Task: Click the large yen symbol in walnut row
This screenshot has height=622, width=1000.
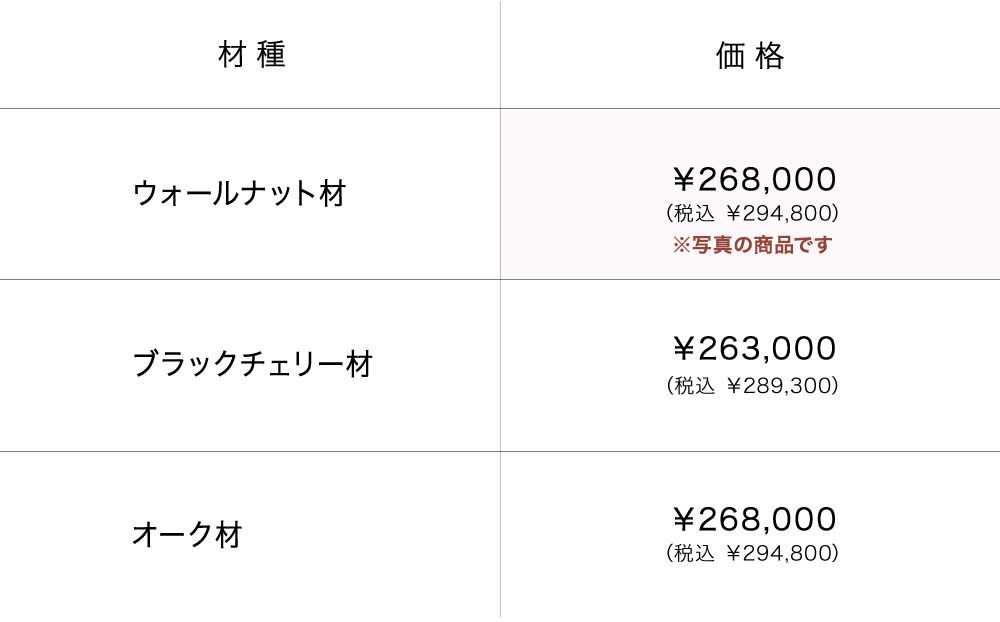Action: [x=683, y=179]
